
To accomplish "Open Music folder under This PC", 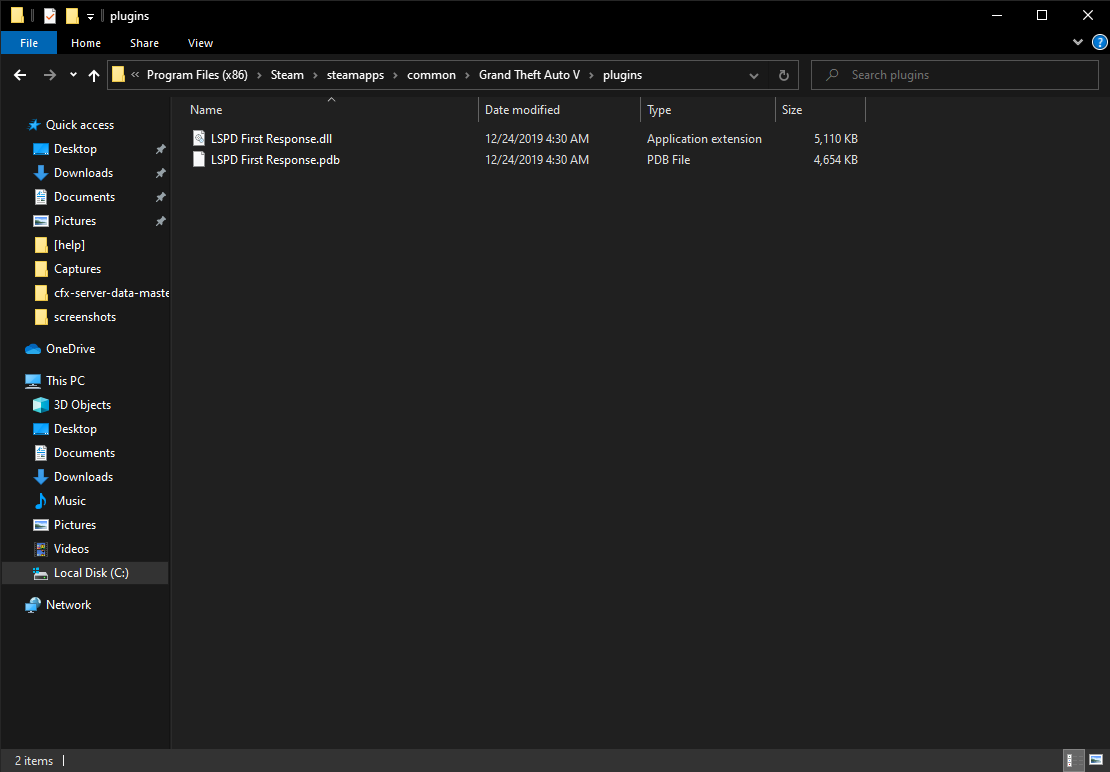I will click(69, 501).
